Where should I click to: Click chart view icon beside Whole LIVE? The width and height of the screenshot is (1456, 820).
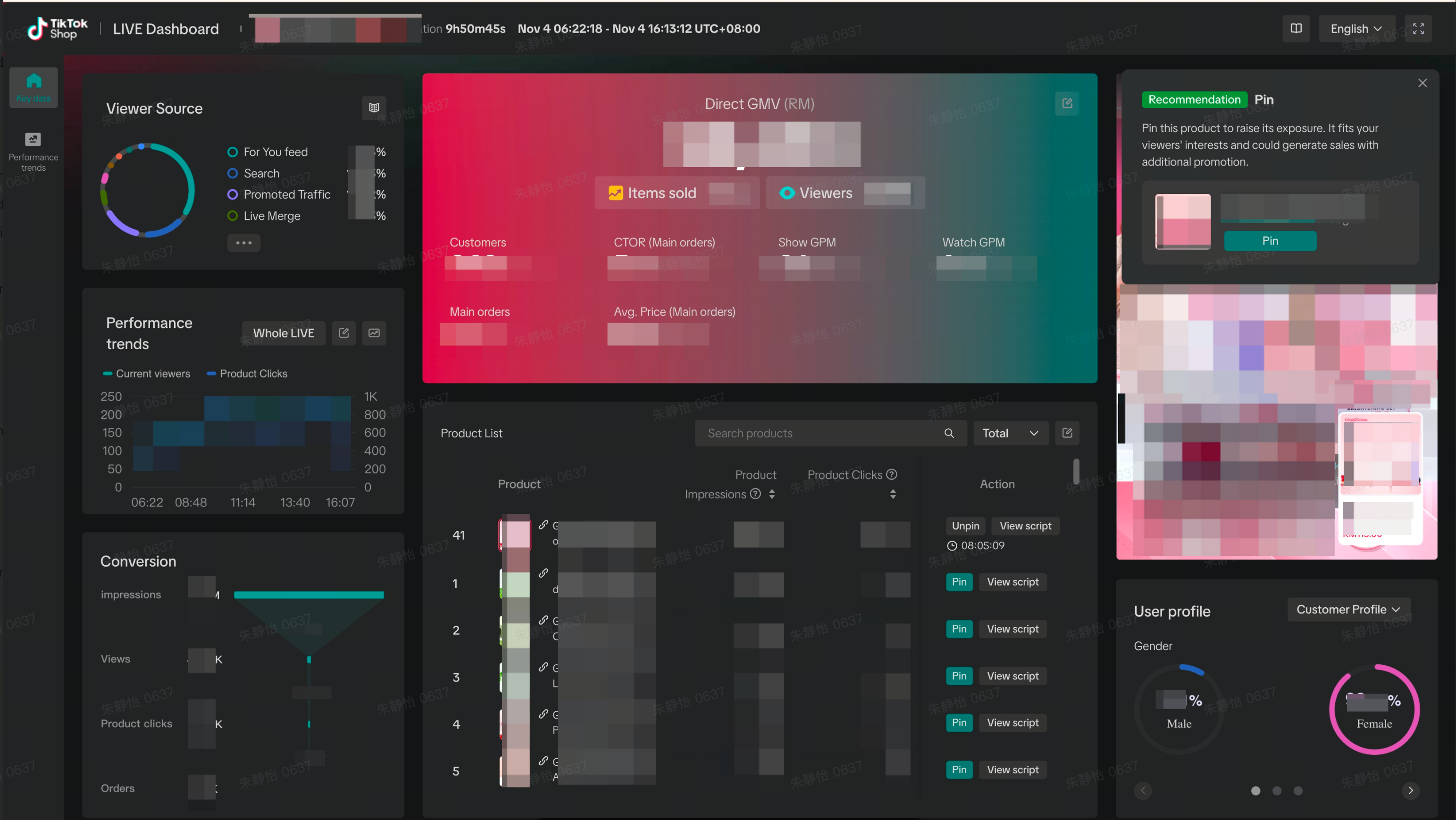(x=374, y=333)
